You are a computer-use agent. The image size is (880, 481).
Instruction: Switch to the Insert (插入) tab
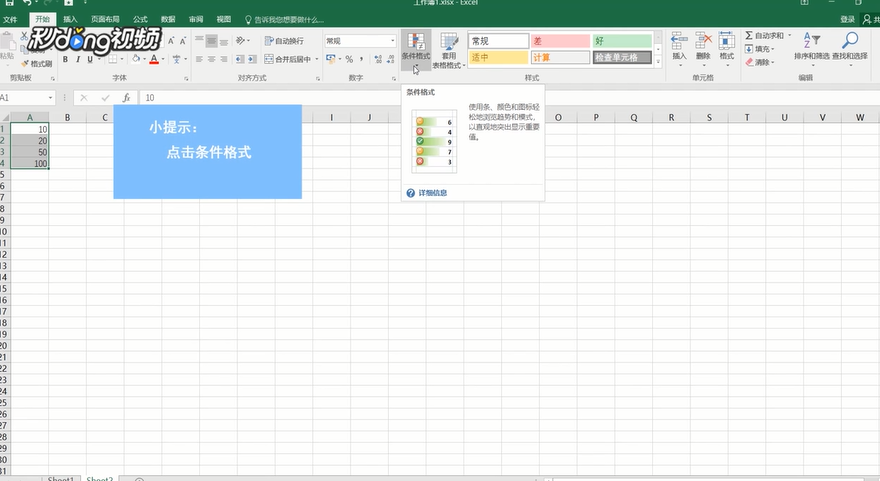70,20
